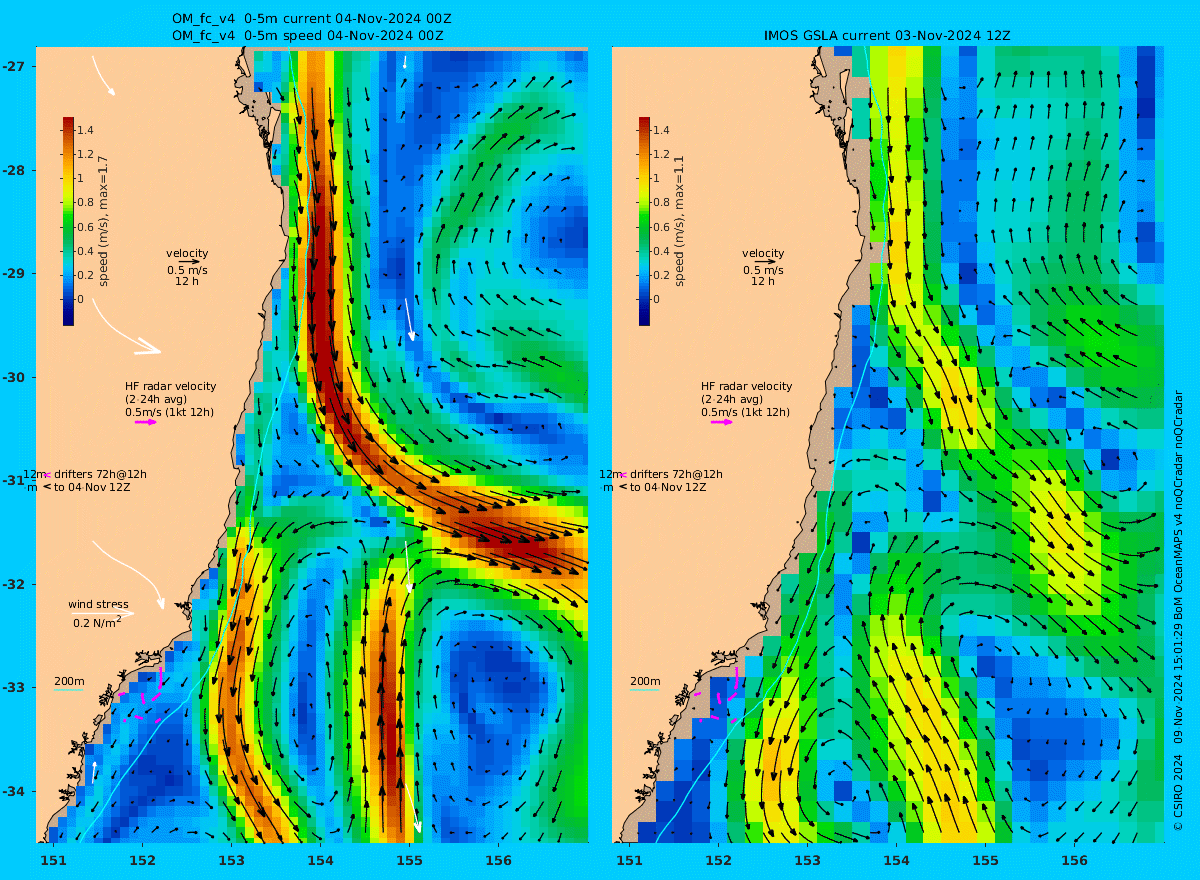
Task: Click '0.5m/s (1kt 12h)' text in left map
Action: click(x=170, y=412)
